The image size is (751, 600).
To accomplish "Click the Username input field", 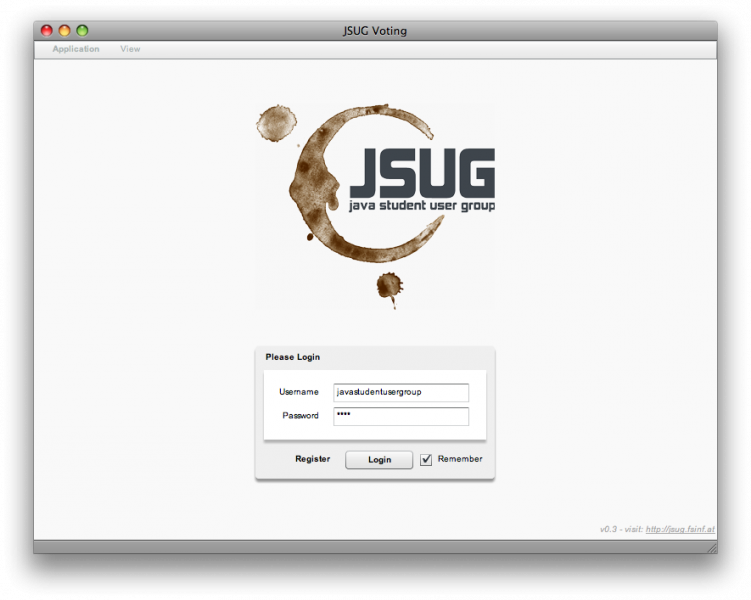I will [401, 392].
